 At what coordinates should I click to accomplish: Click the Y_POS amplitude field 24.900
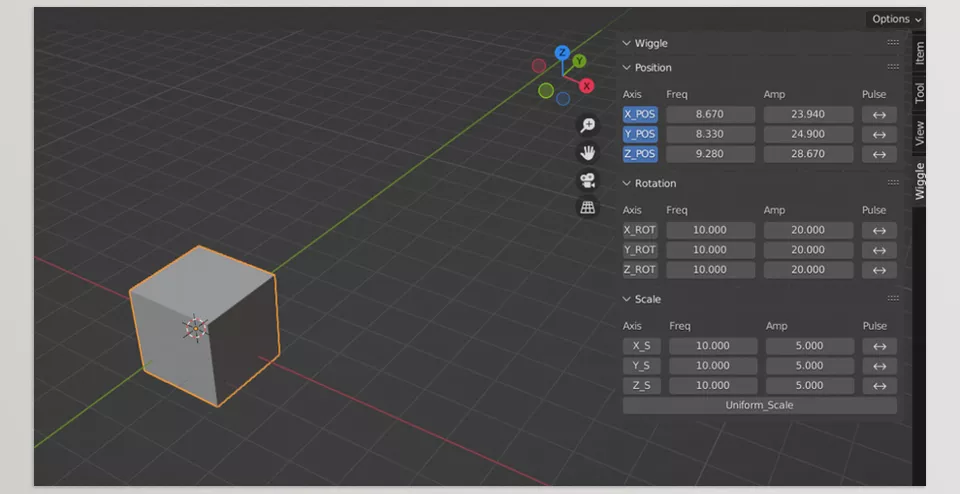coord(808,134)
